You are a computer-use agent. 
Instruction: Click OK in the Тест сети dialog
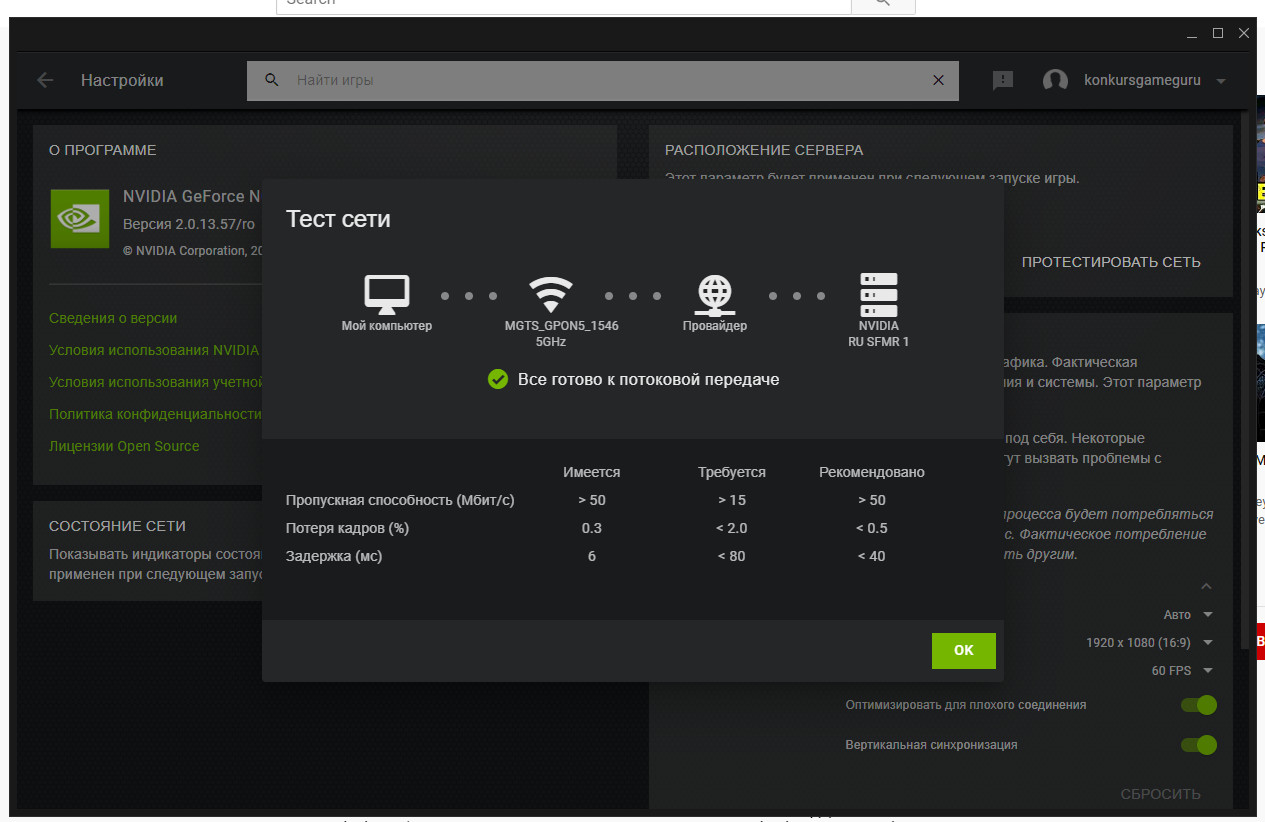tap(963, 650)
